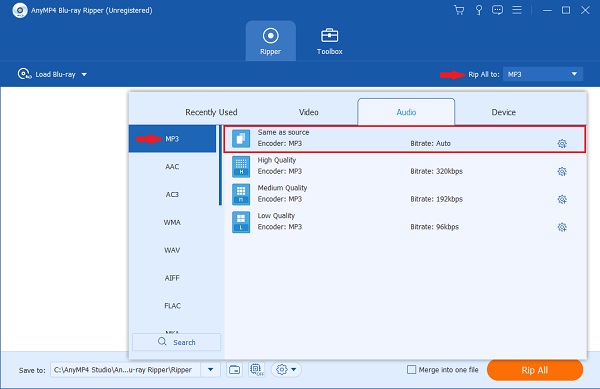The width and height of the screenshot is (600, 389).
Task: Switch to Recently Used tab
Action: (211, 112)
